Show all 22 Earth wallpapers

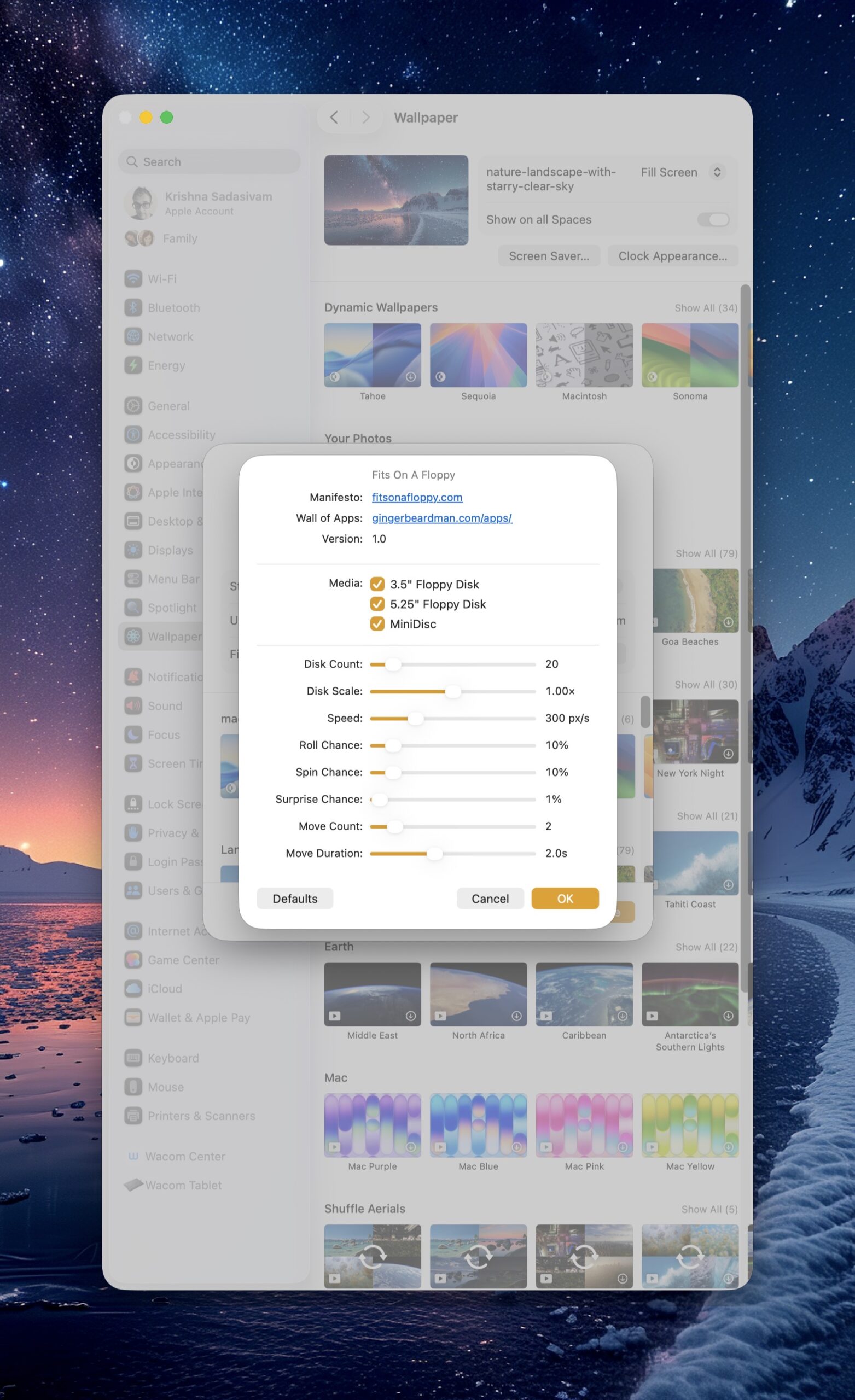(707, 947)
